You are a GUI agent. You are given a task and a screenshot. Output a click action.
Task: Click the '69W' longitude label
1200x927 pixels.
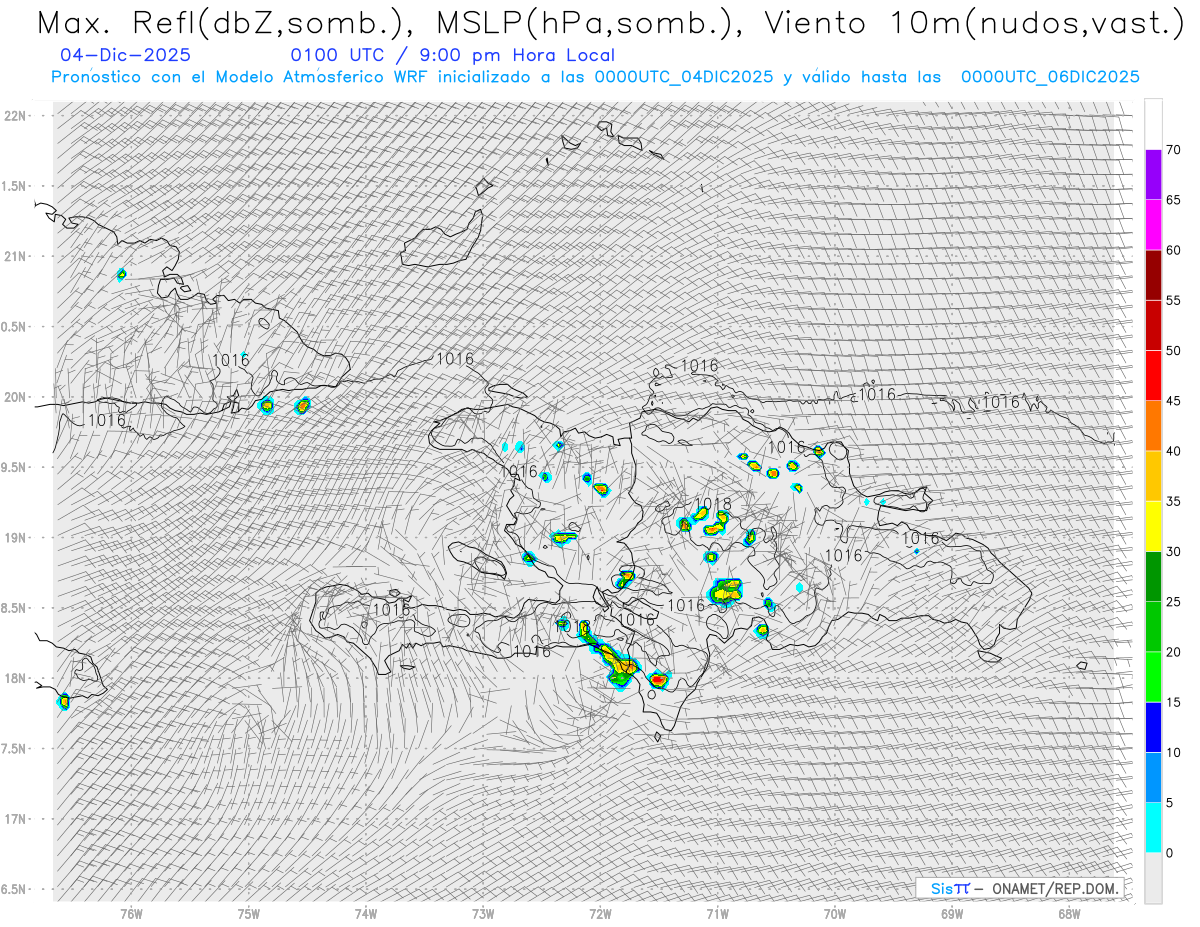point(952,914)
